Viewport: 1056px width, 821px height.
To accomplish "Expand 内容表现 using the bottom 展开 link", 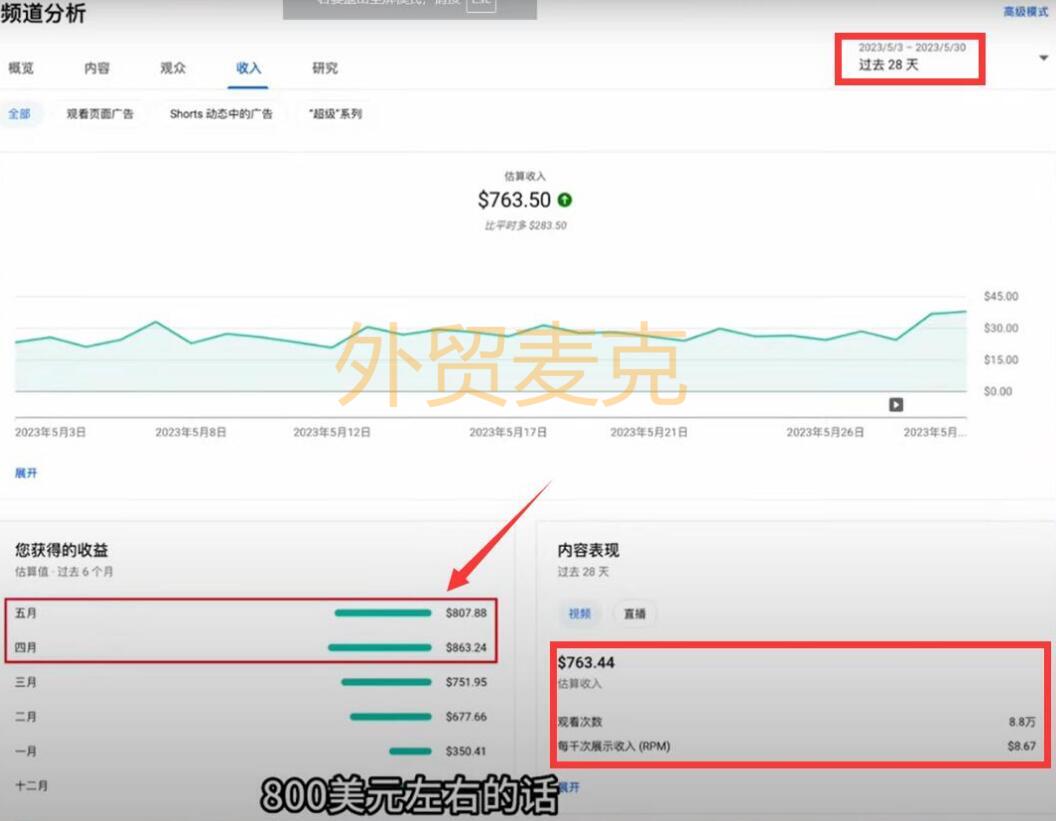I will [x=567, y=787].
